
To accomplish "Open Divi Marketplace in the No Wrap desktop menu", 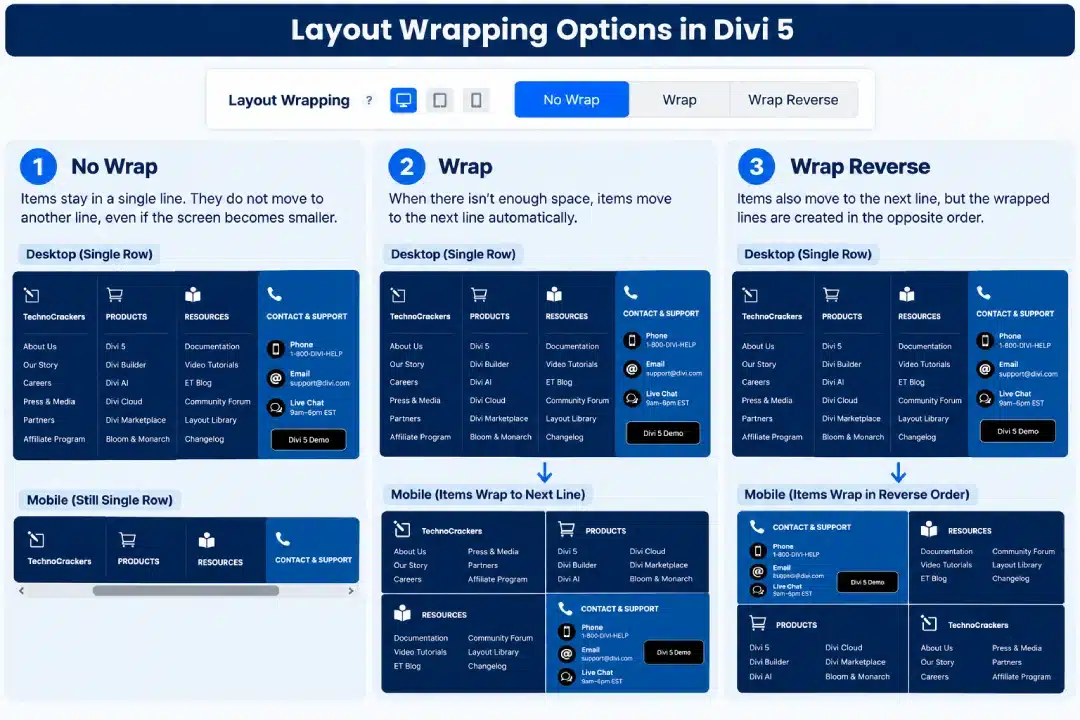I will (136, 420).
